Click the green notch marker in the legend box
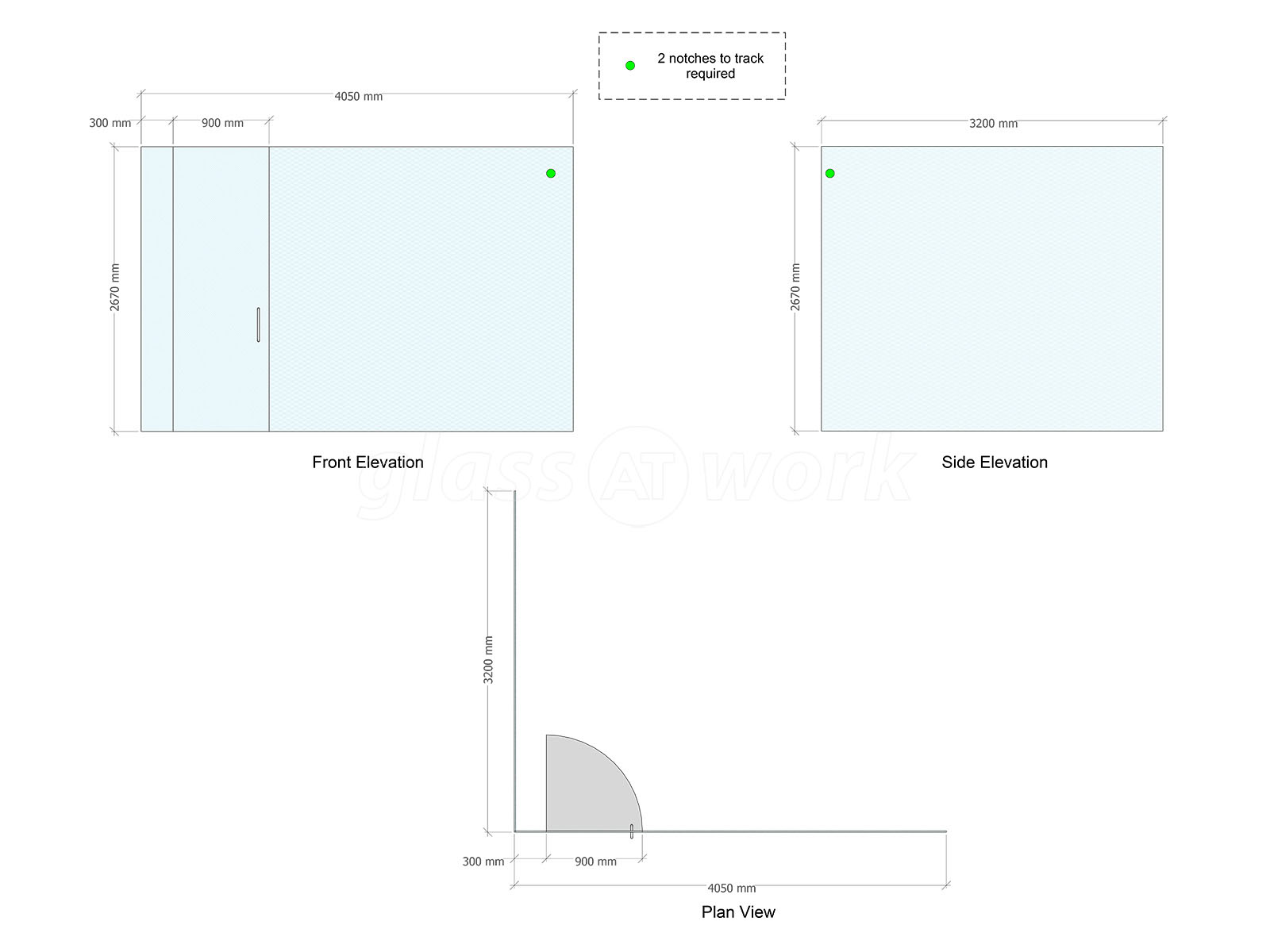The image size is (1270, 952). tap(630, 66)
